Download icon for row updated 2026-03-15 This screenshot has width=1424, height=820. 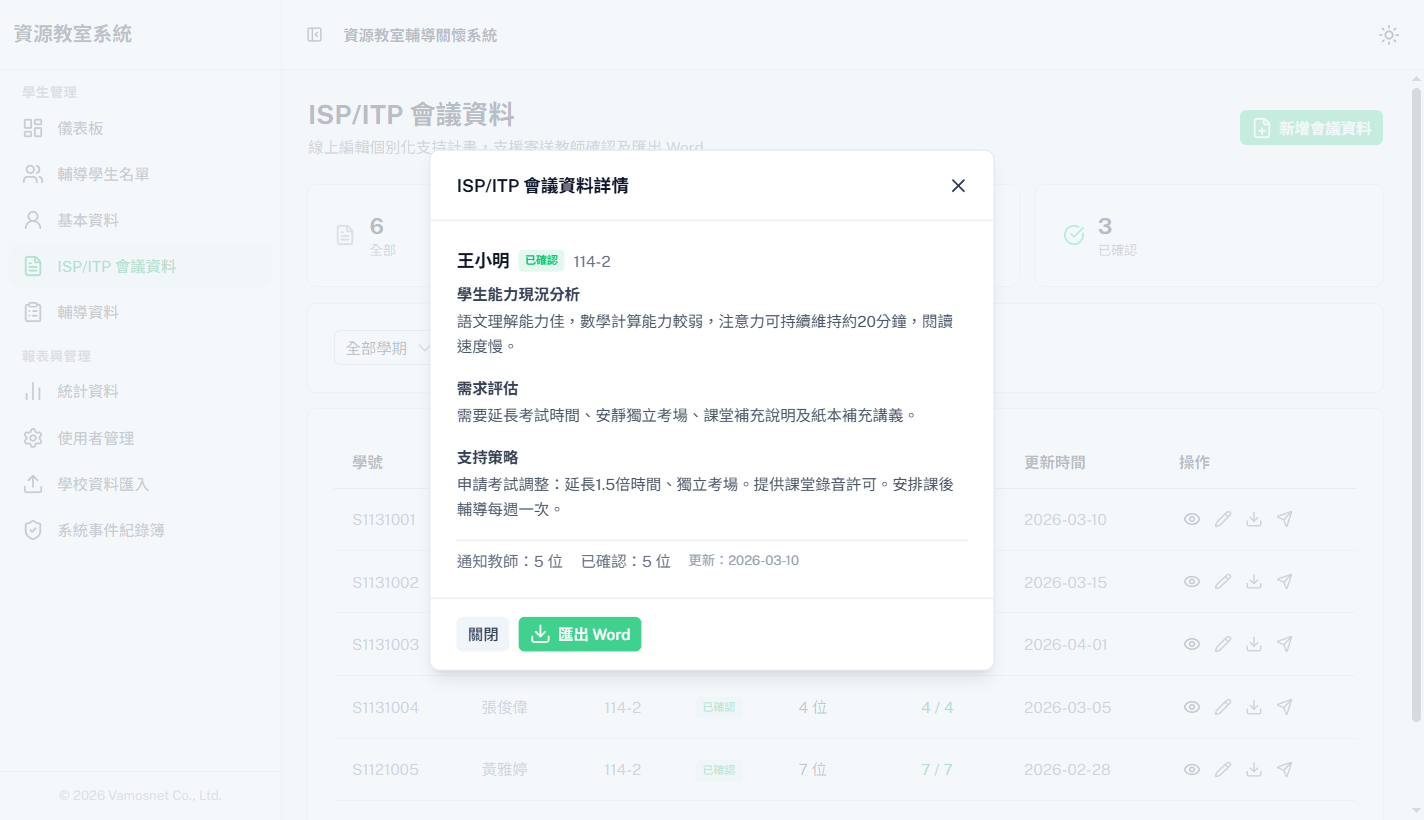(1254, 582)
